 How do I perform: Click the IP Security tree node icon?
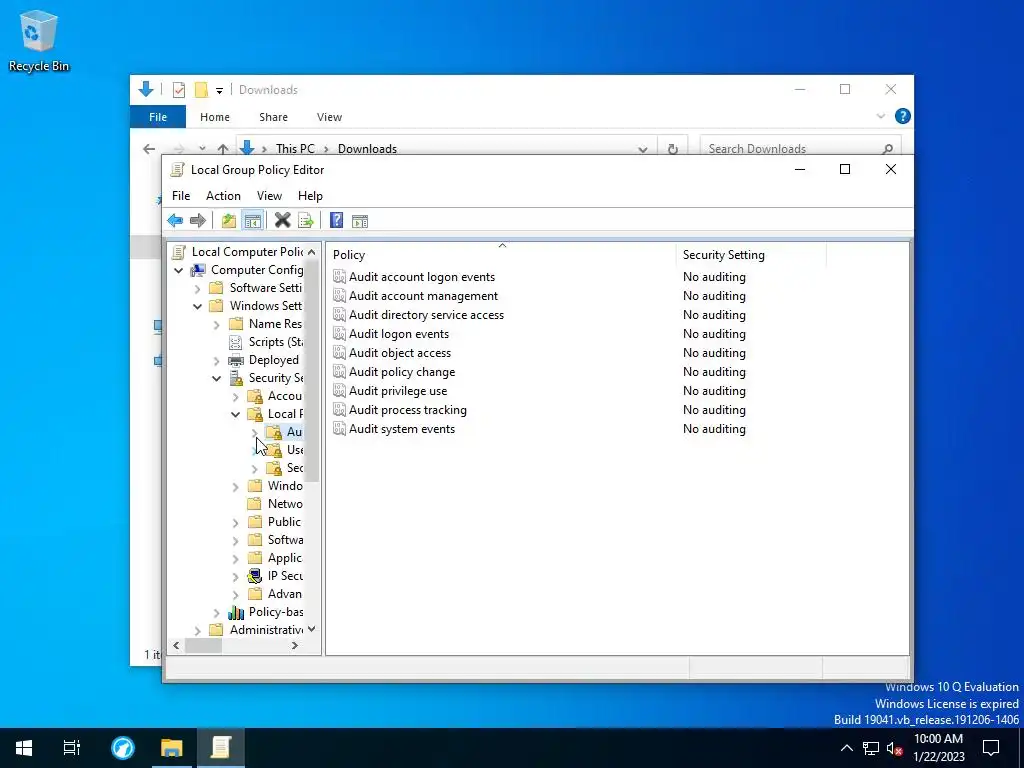255,576
